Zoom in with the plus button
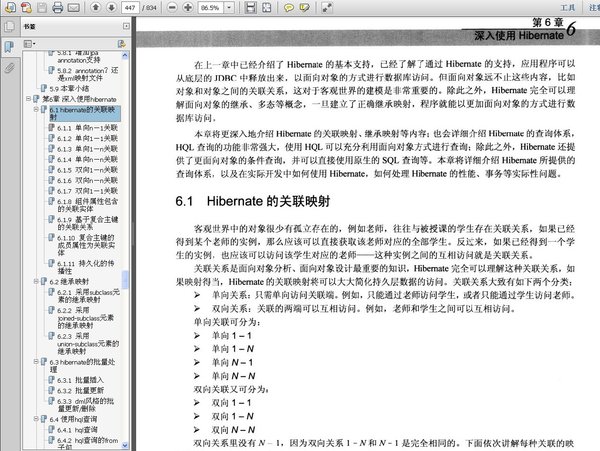The image size is (600, 451). pyautogui.click(x=188, y=7)
